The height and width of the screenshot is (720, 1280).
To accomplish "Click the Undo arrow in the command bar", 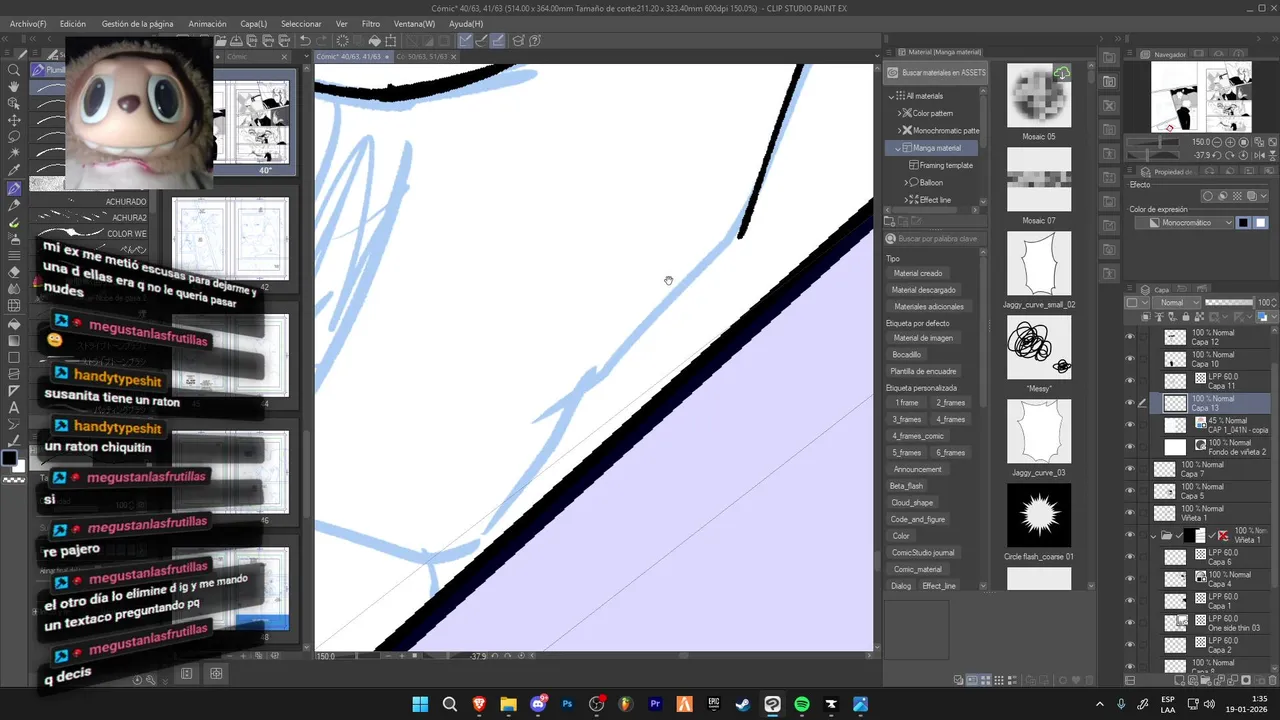I will click(x=305, y=41).
